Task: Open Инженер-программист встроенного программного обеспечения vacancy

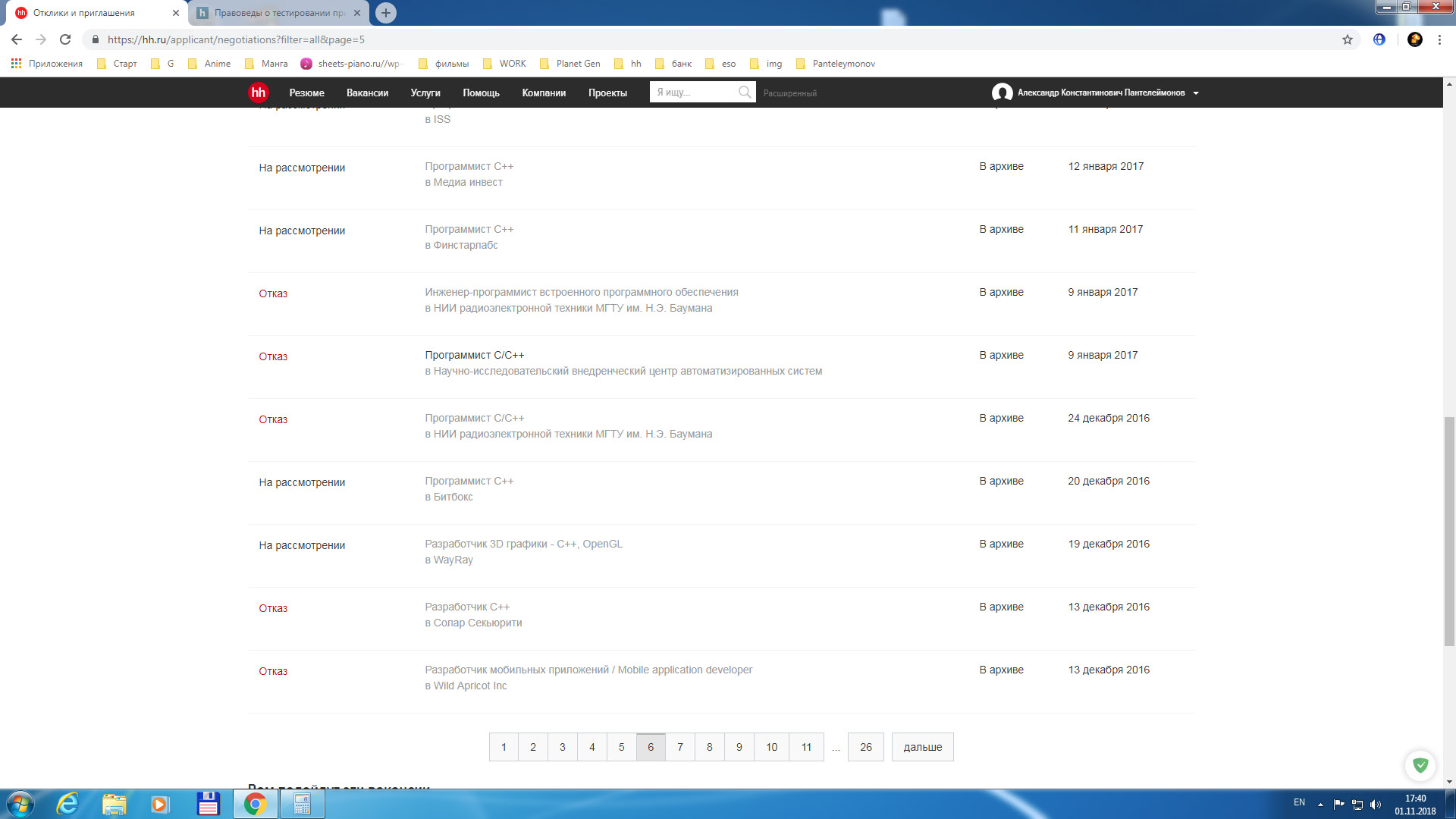Action: click(582, 292)
